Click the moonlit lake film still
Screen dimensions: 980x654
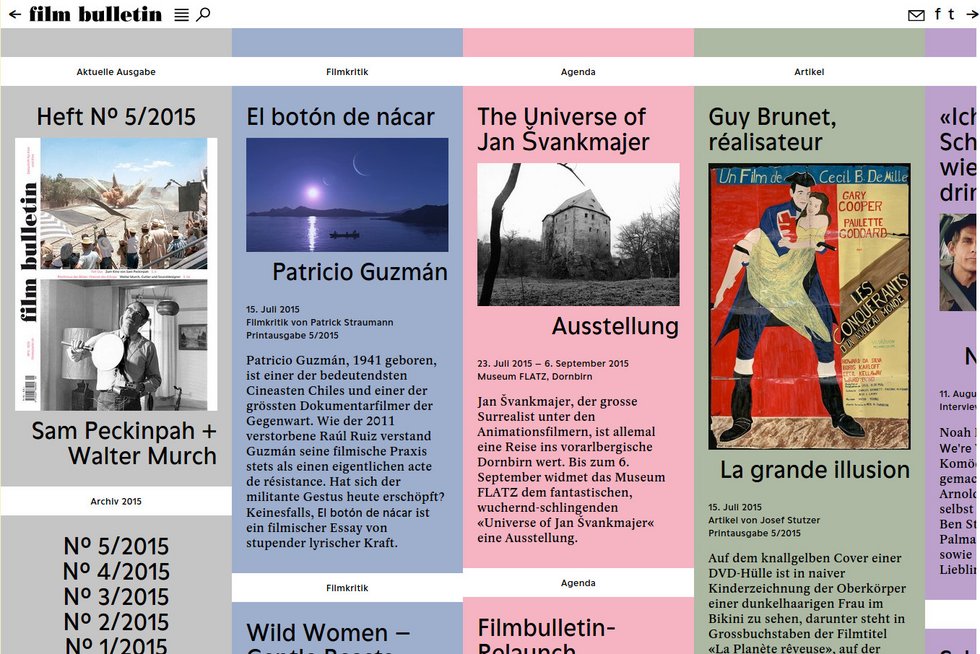point(347,195)
